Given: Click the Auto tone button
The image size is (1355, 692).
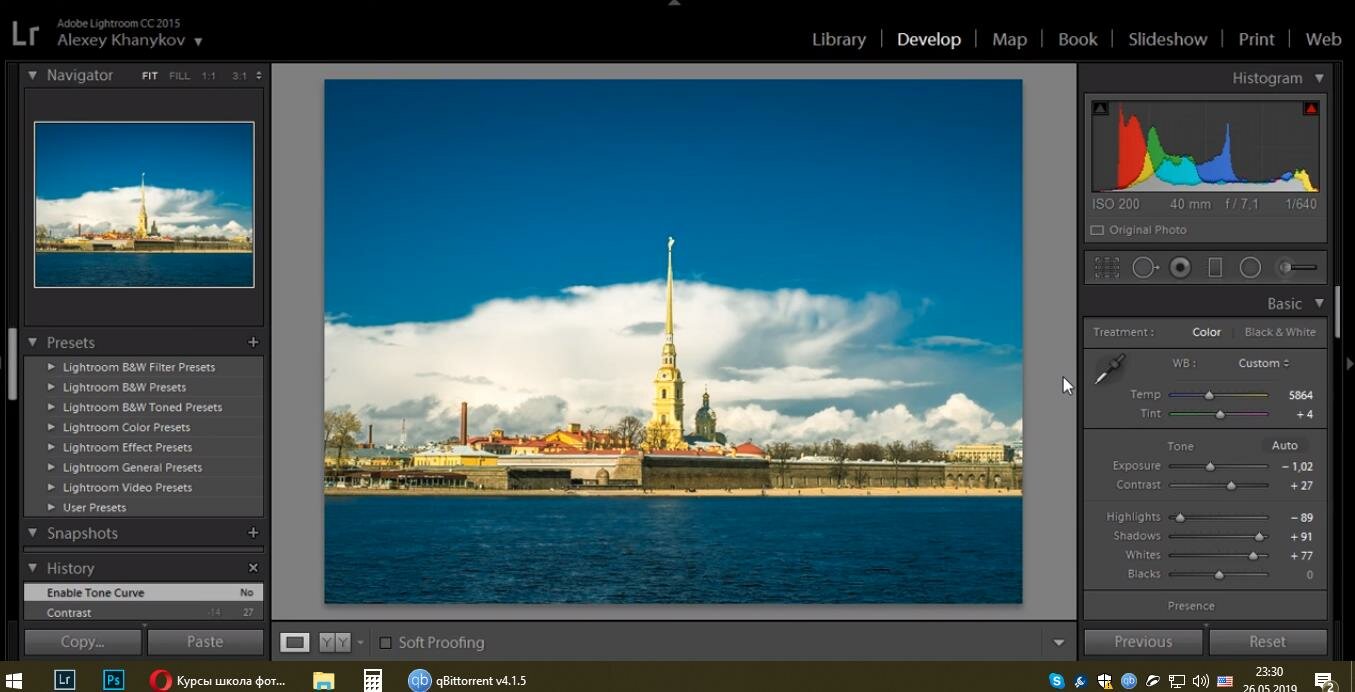Looking at the screenshot, I should click(1284, 446).
